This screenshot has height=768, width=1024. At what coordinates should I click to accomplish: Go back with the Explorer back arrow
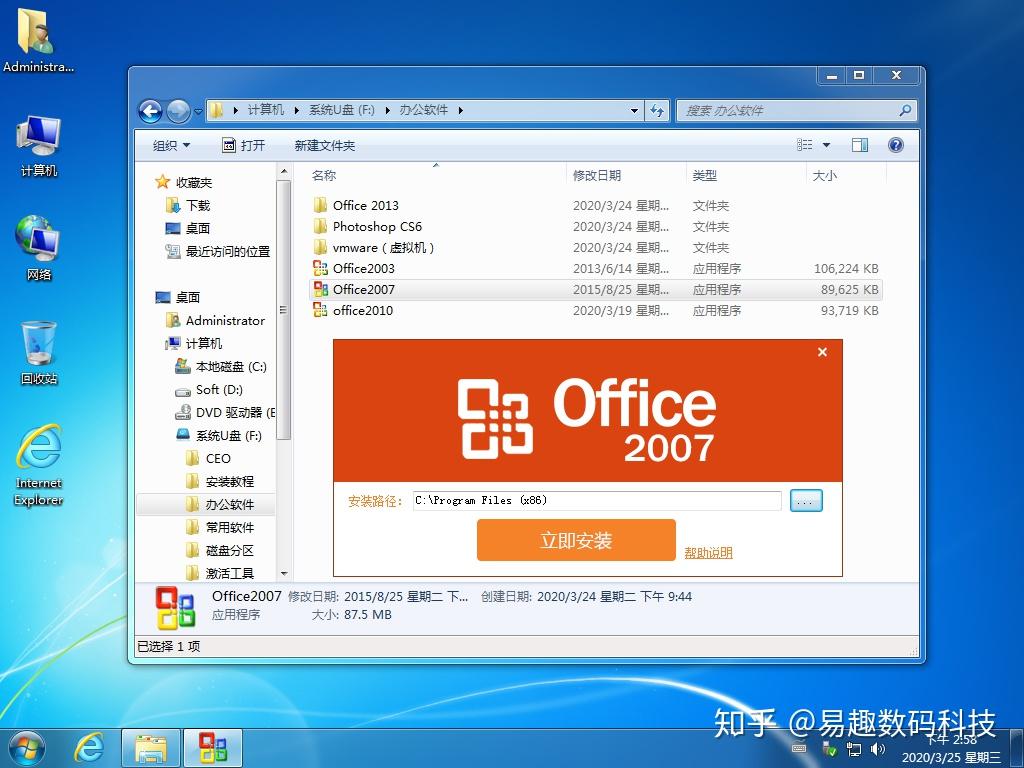coord(150,111)
